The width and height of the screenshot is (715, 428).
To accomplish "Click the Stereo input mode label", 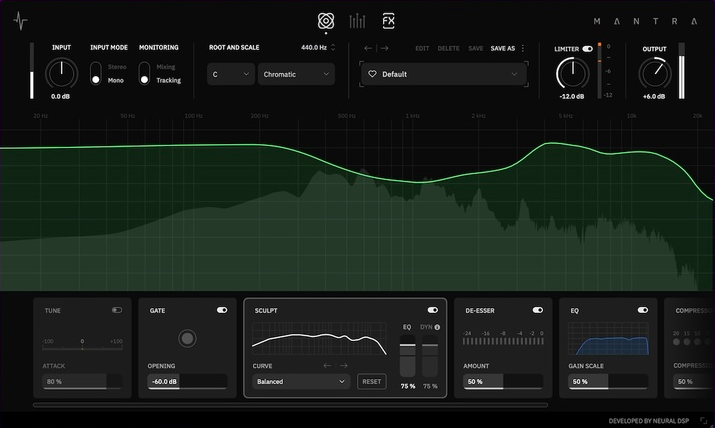I will pos(117,67).
